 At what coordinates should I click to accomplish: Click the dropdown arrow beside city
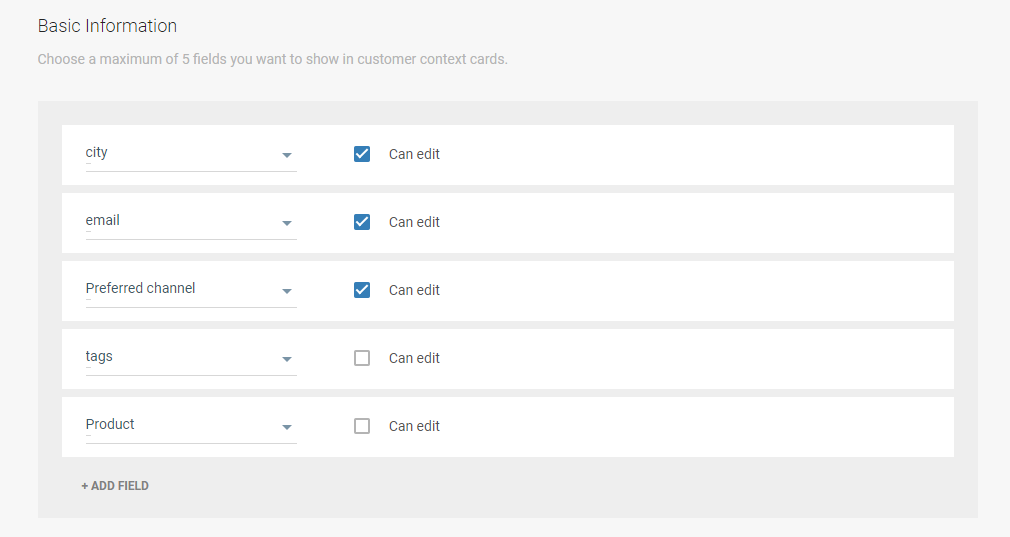point(287,155)
